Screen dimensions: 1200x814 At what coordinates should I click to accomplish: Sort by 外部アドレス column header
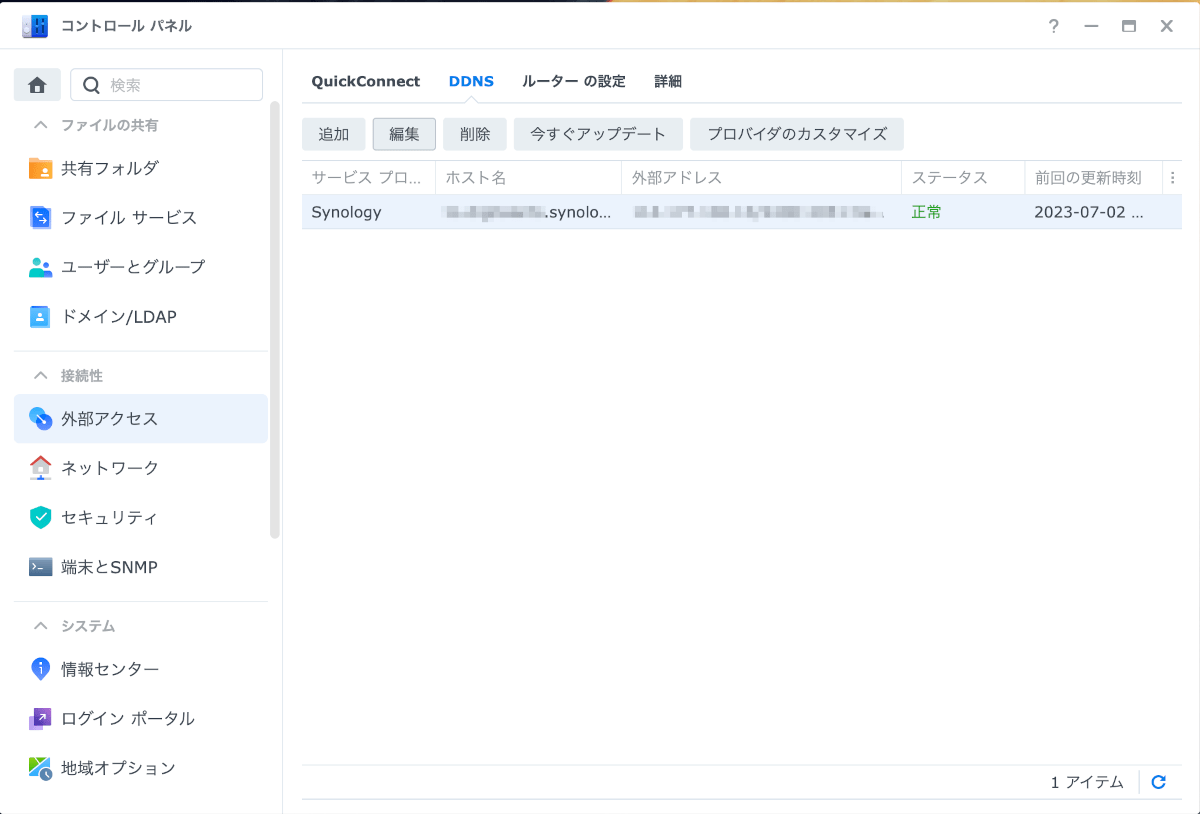(761, 178)
